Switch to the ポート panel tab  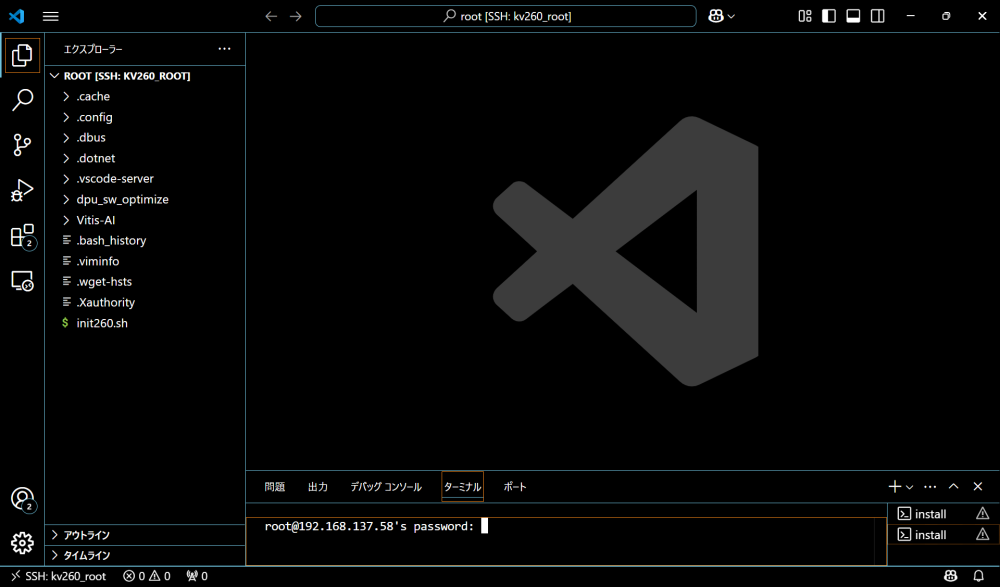tap(515, 487)
